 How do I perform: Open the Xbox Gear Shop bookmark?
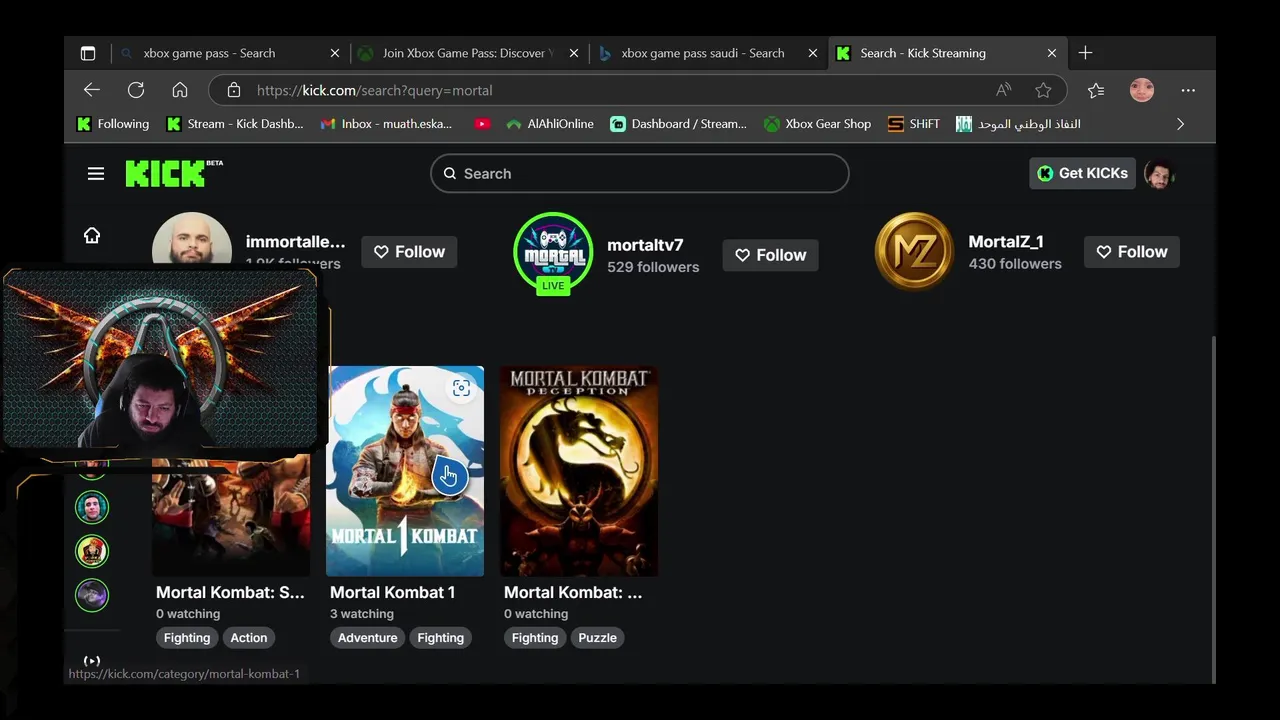818,124
